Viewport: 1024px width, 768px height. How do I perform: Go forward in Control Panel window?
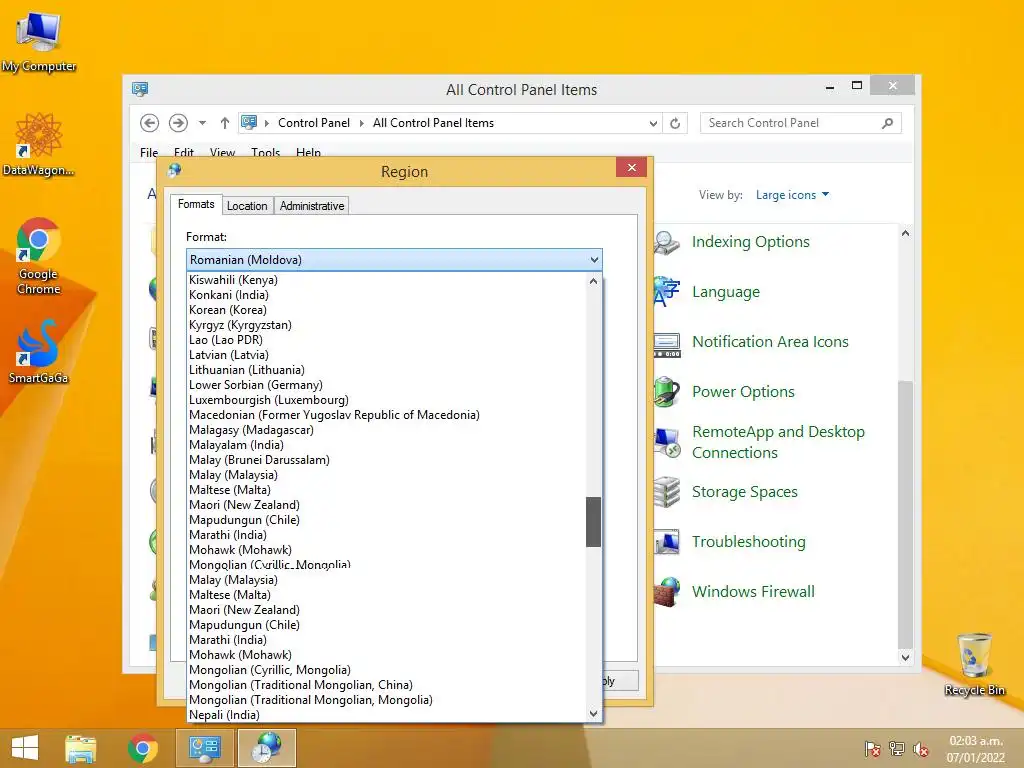178,123
